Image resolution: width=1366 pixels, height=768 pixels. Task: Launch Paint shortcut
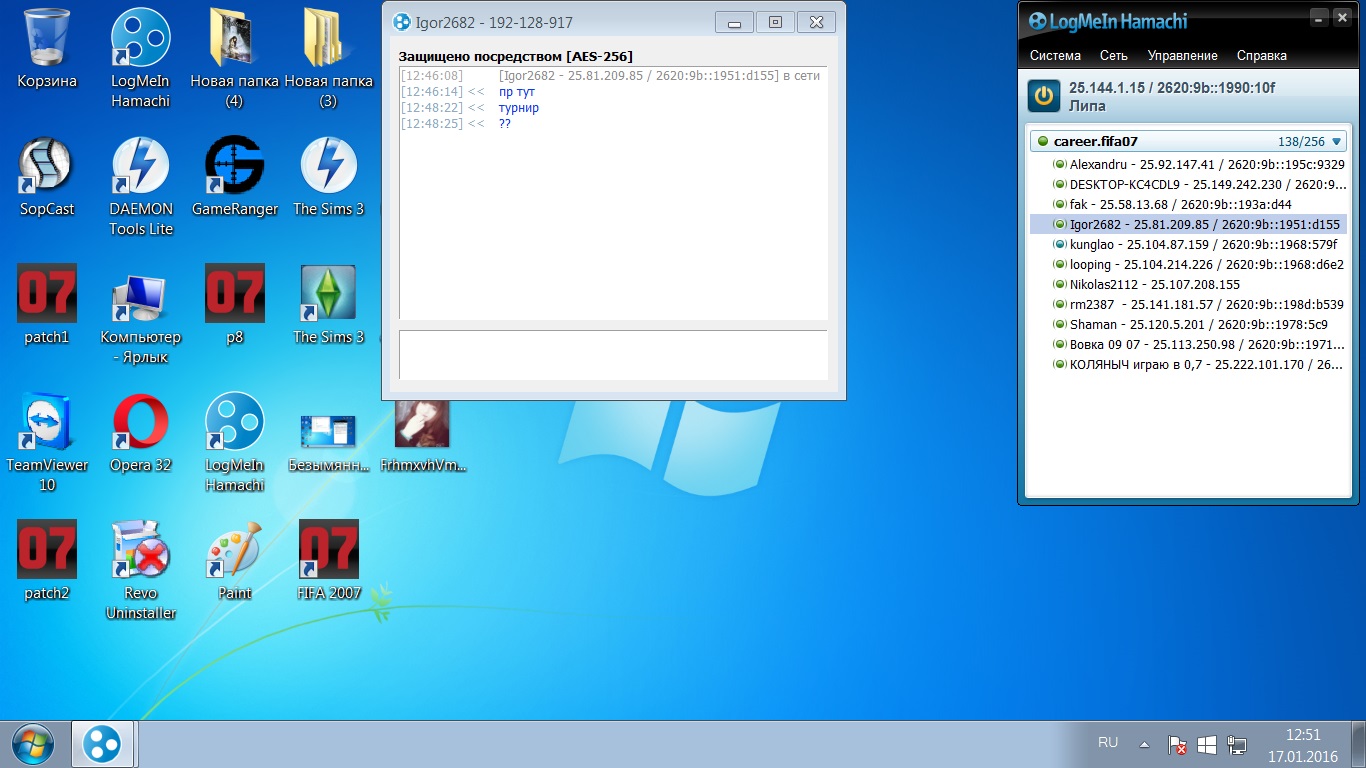234,562
